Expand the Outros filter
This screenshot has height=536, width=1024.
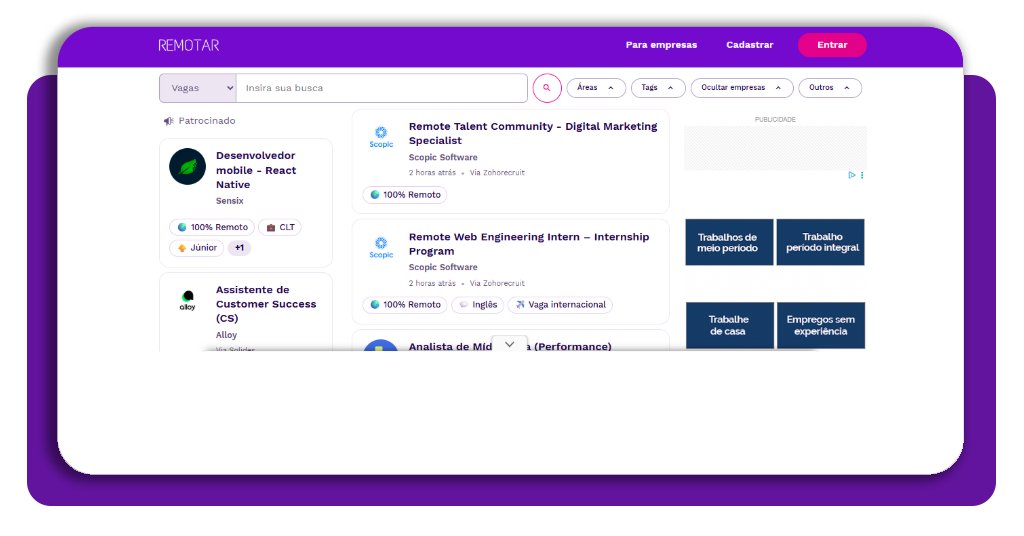point(829,87)
